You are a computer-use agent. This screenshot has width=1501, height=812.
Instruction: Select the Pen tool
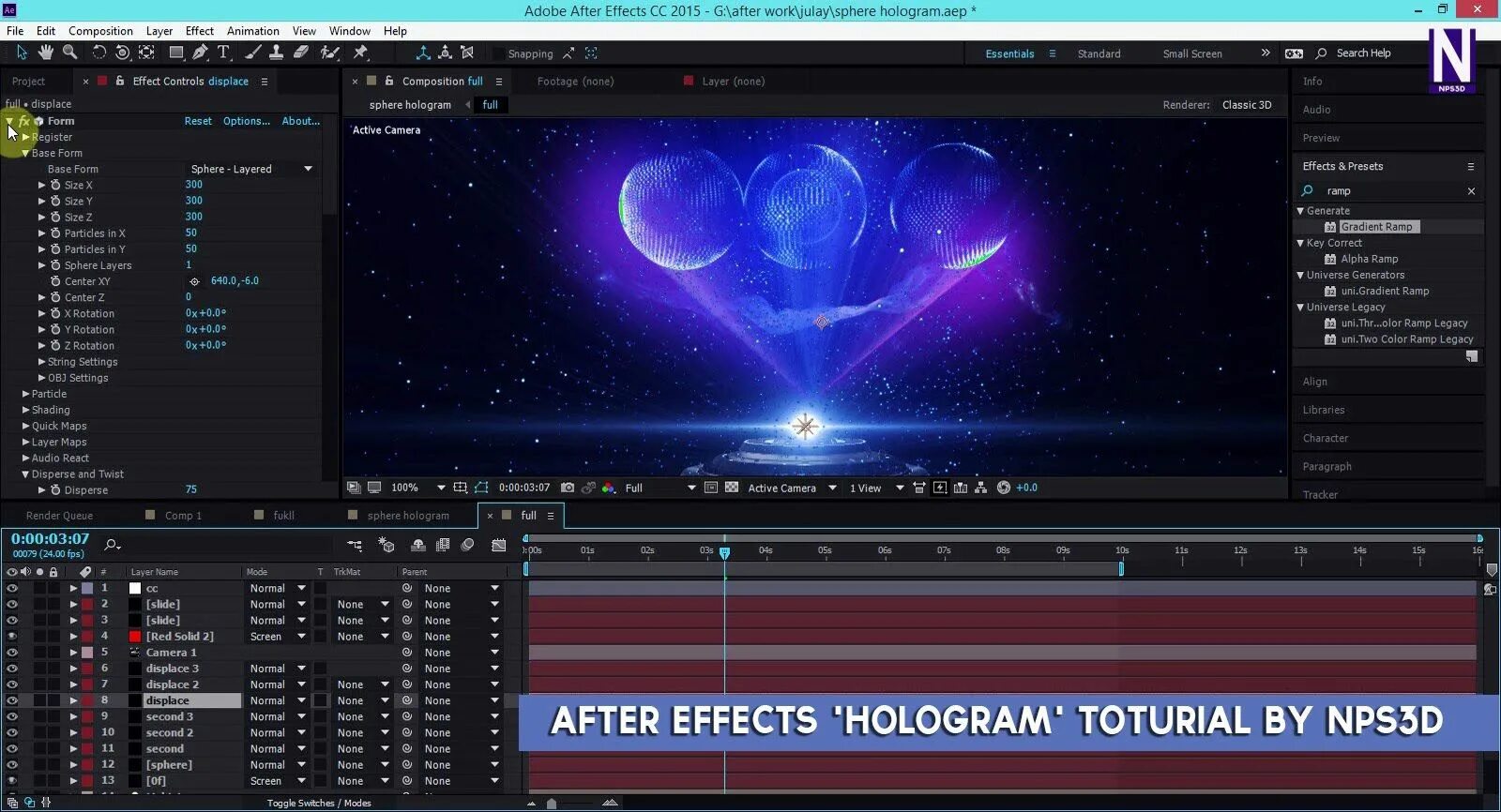pyautogui.click(x=200, y=53)
